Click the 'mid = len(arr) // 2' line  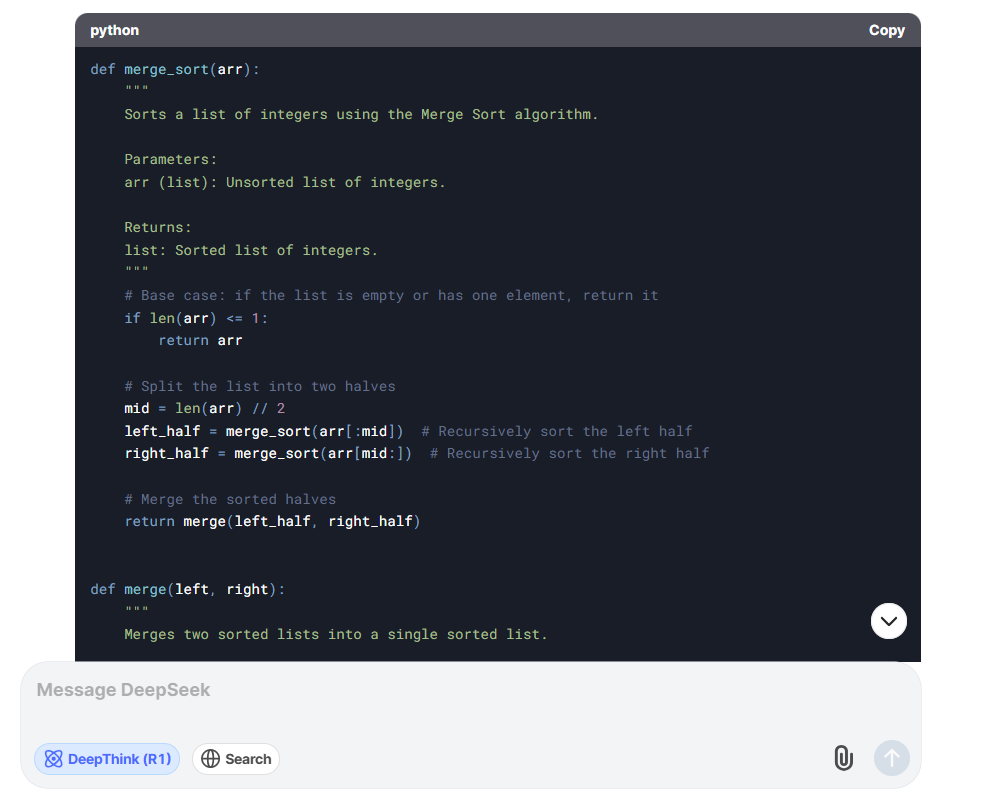(204, 408)
